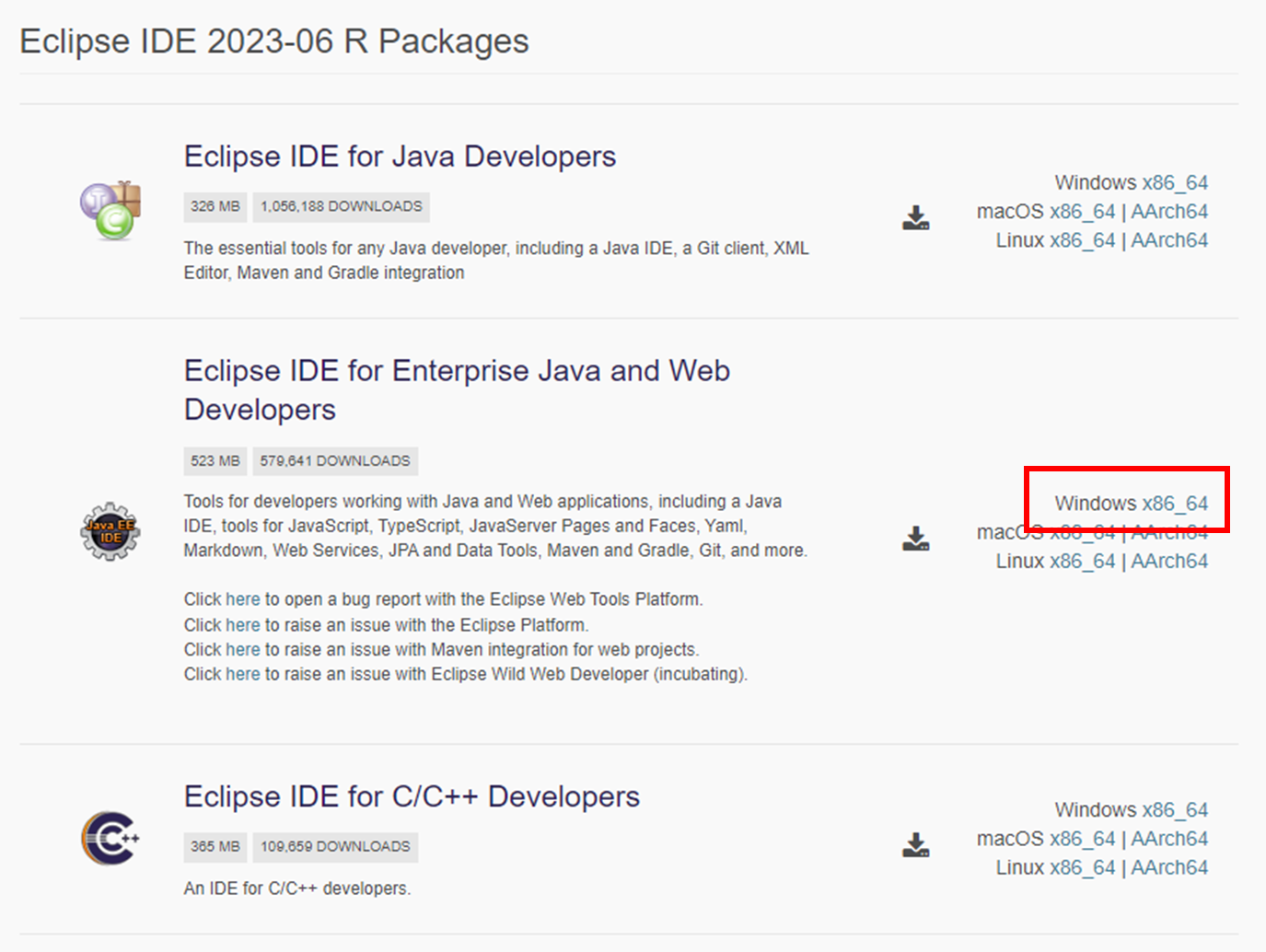Download Enterprise Java Linux AArch64 build

tap(1169, 561)
